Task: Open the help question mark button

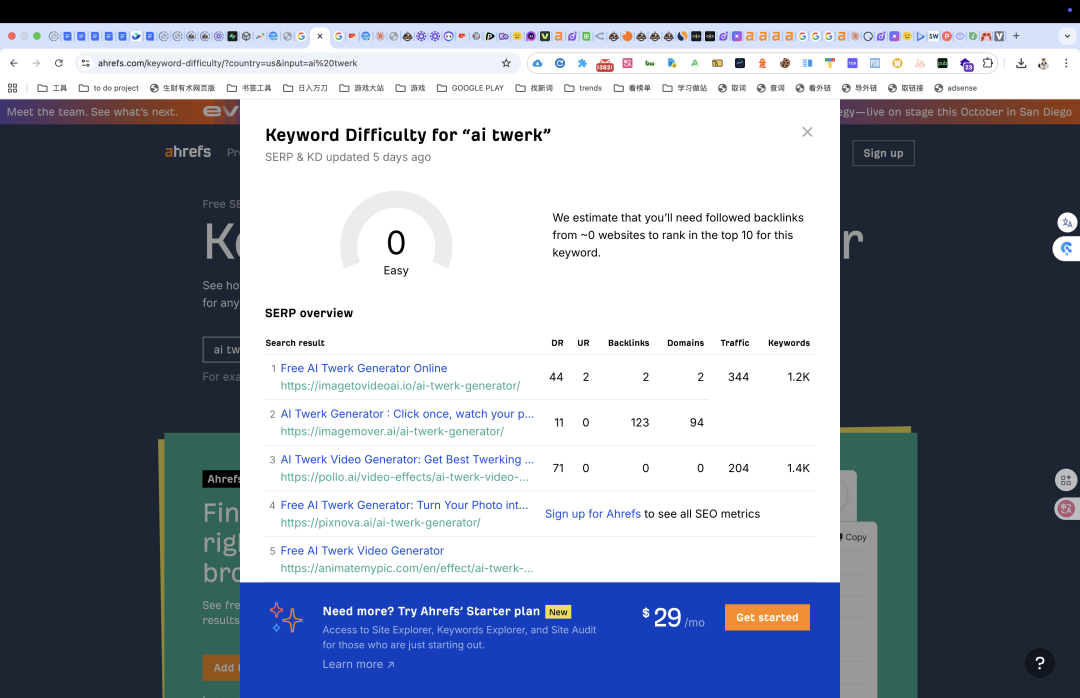Action: [x=1039, y=663]
